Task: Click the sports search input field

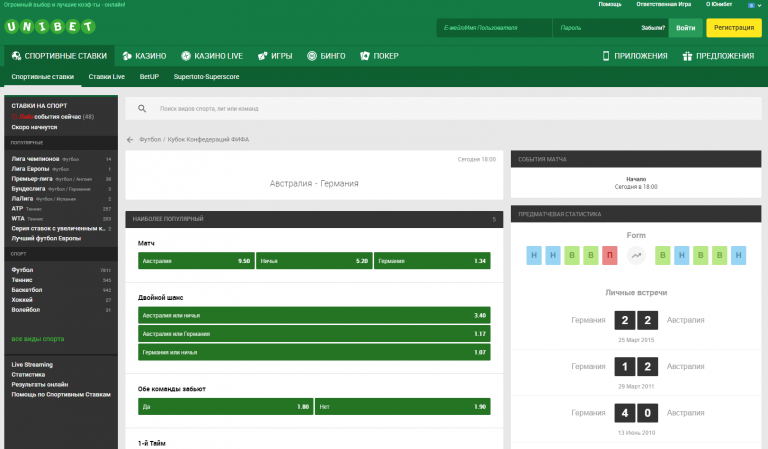Action: click(x=443, y=108)
